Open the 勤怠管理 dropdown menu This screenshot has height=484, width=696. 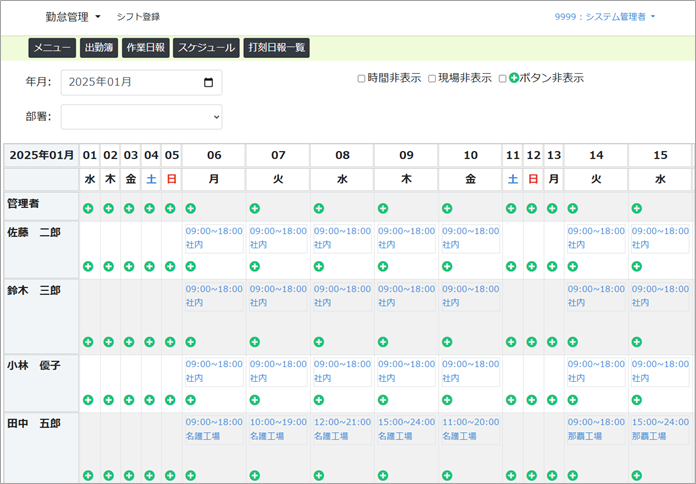pos(73,17)
